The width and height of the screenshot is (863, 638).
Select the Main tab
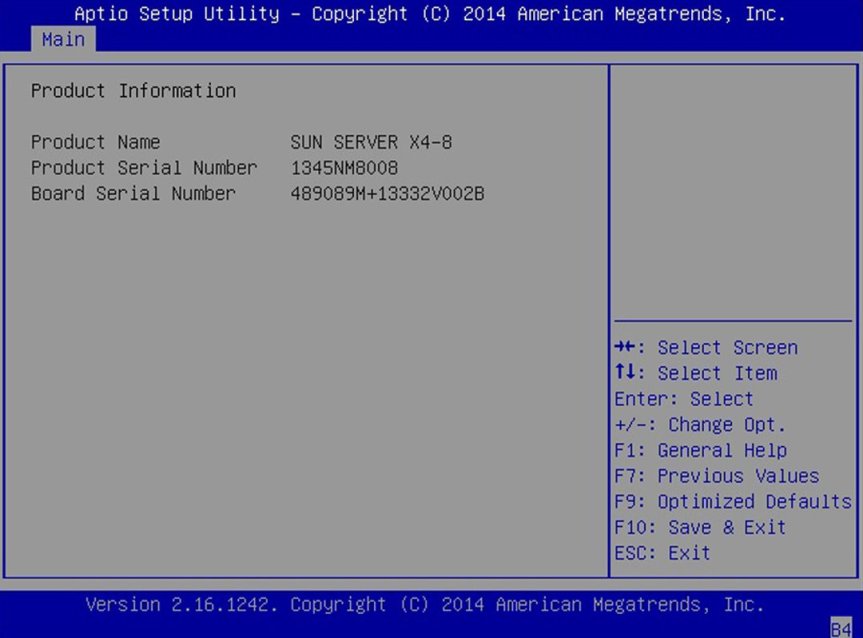(x=63, y=40)
